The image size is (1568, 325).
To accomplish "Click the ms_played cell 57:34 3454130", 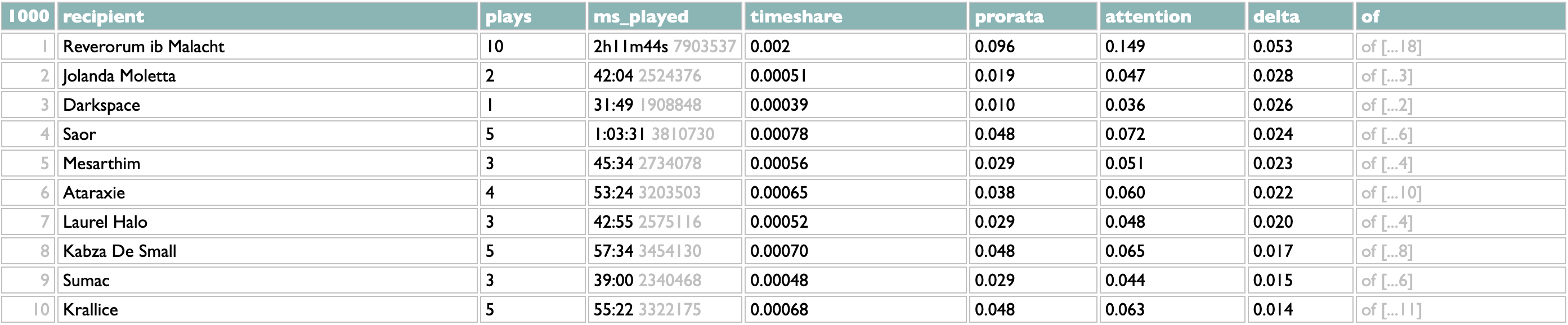I will [665, 251].
